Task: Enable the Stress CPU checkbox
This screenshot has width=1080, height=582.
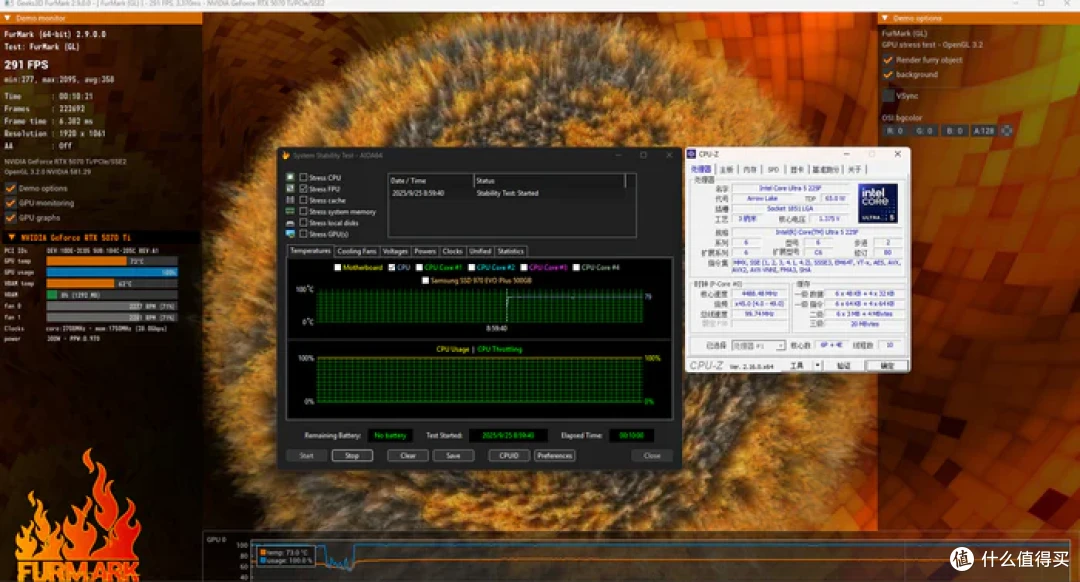Action: tap(303, 177)
